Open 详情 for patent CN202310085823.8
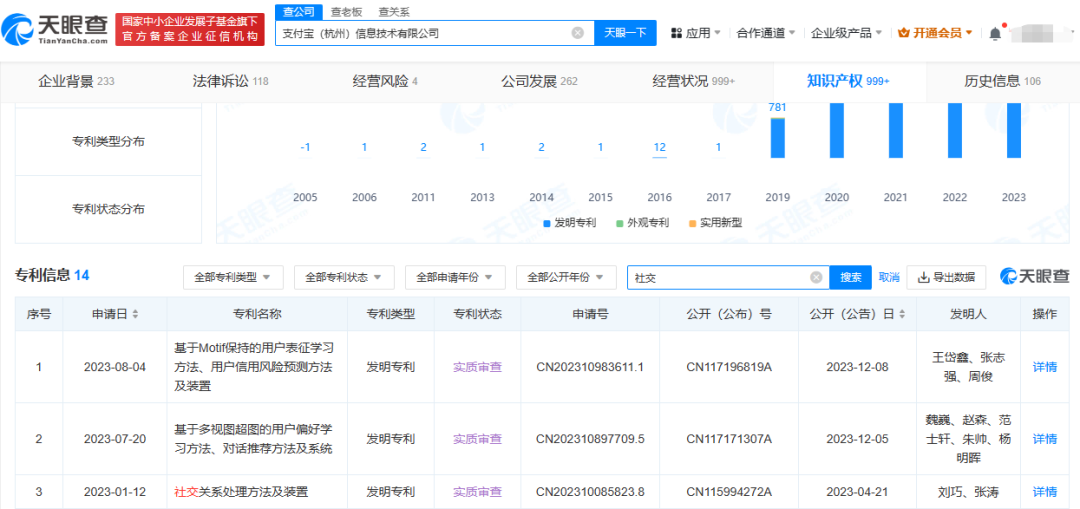 point(1044,492)
